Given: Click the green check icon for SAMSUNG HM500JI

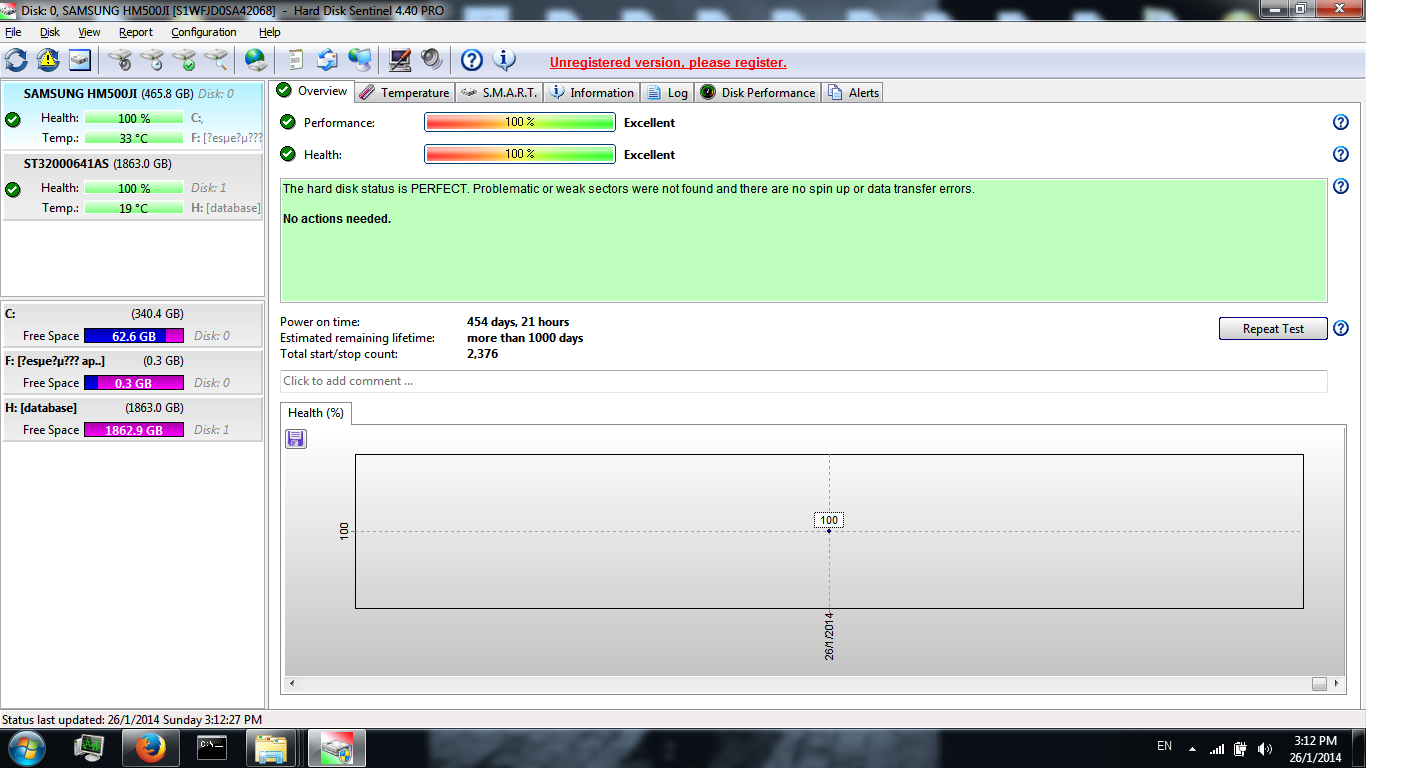Looking at the screenshot, I should pos(13,119).
